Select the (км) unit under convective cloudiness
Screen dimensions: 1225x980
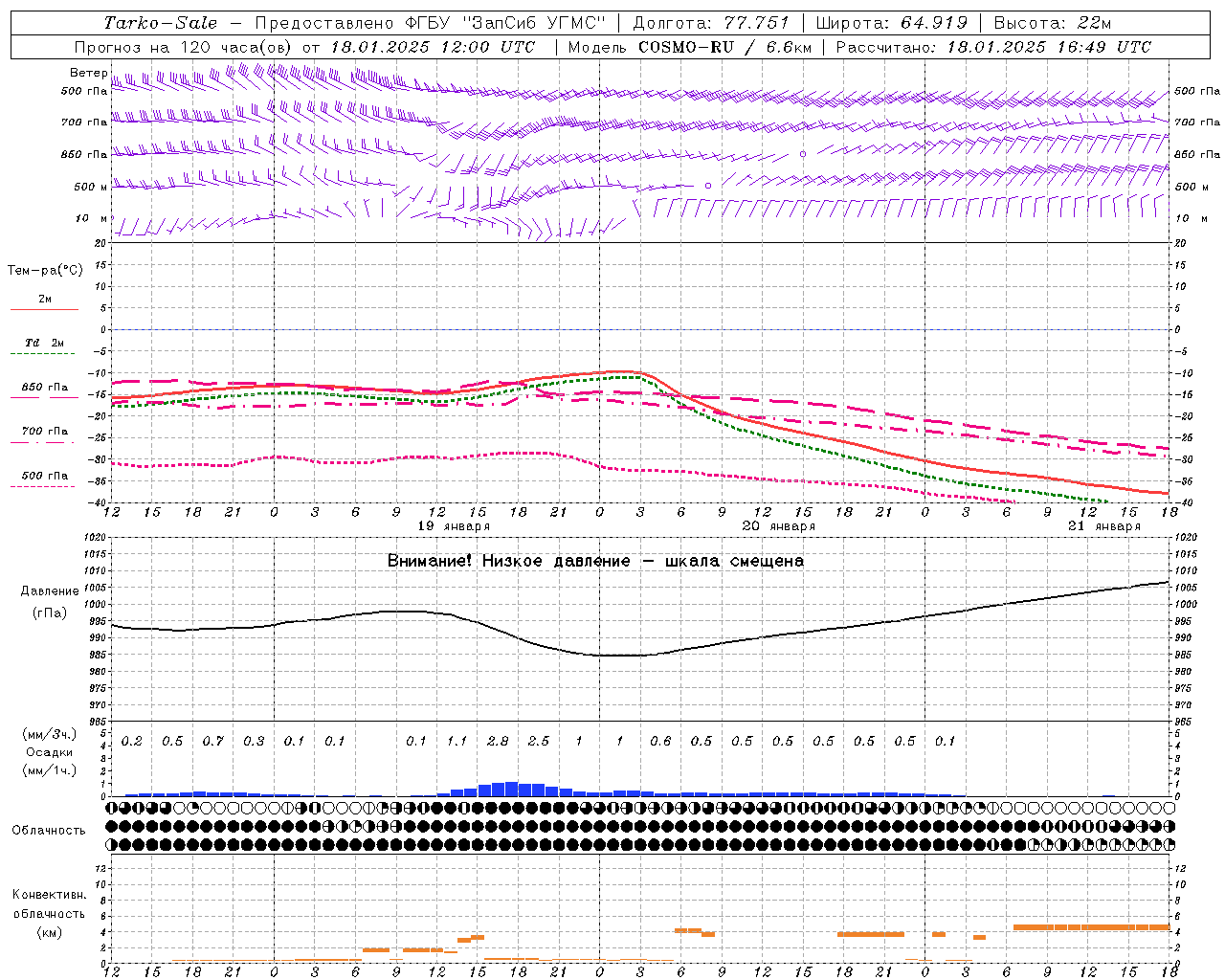[x=49, y=933]
